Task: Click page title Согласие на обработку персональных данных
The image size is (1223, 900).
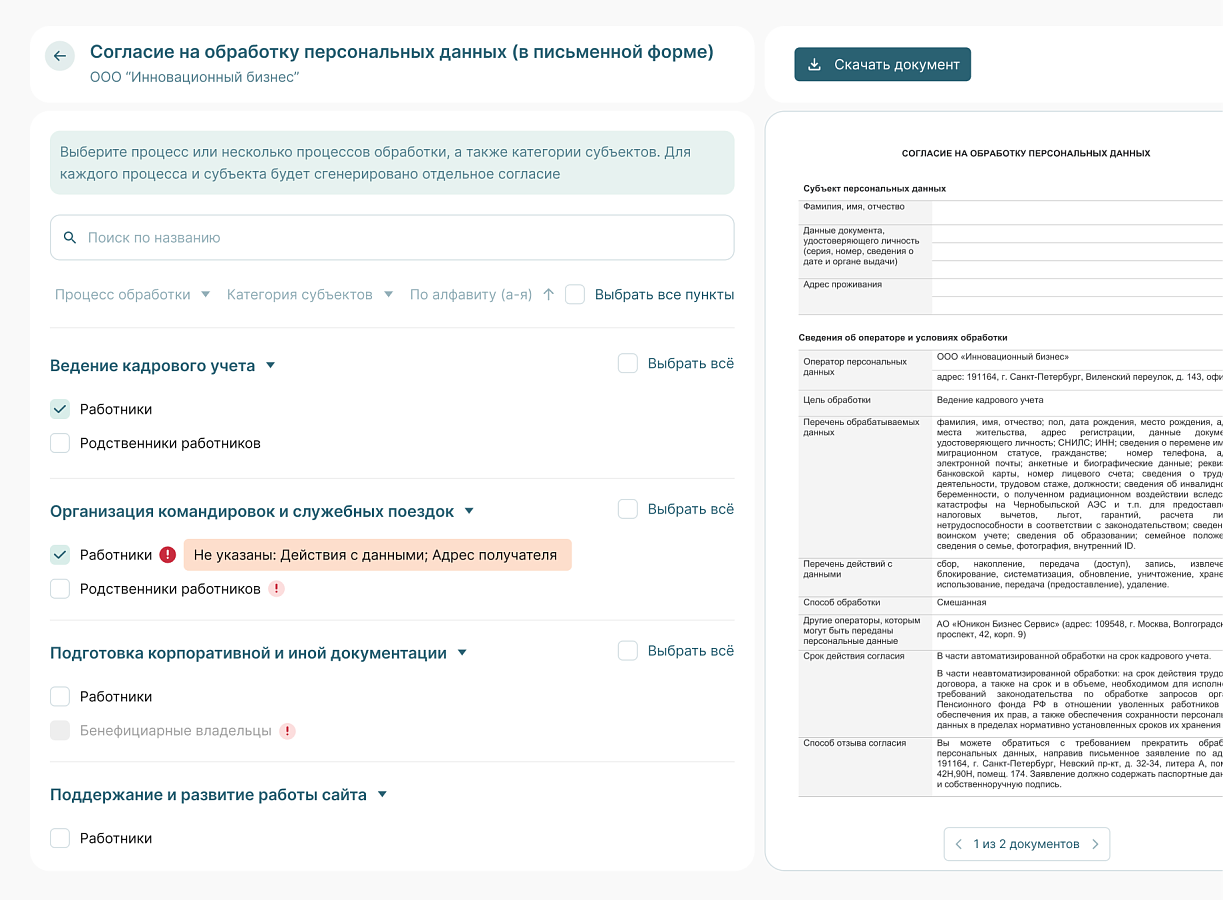Action: (x=402, y=52)
